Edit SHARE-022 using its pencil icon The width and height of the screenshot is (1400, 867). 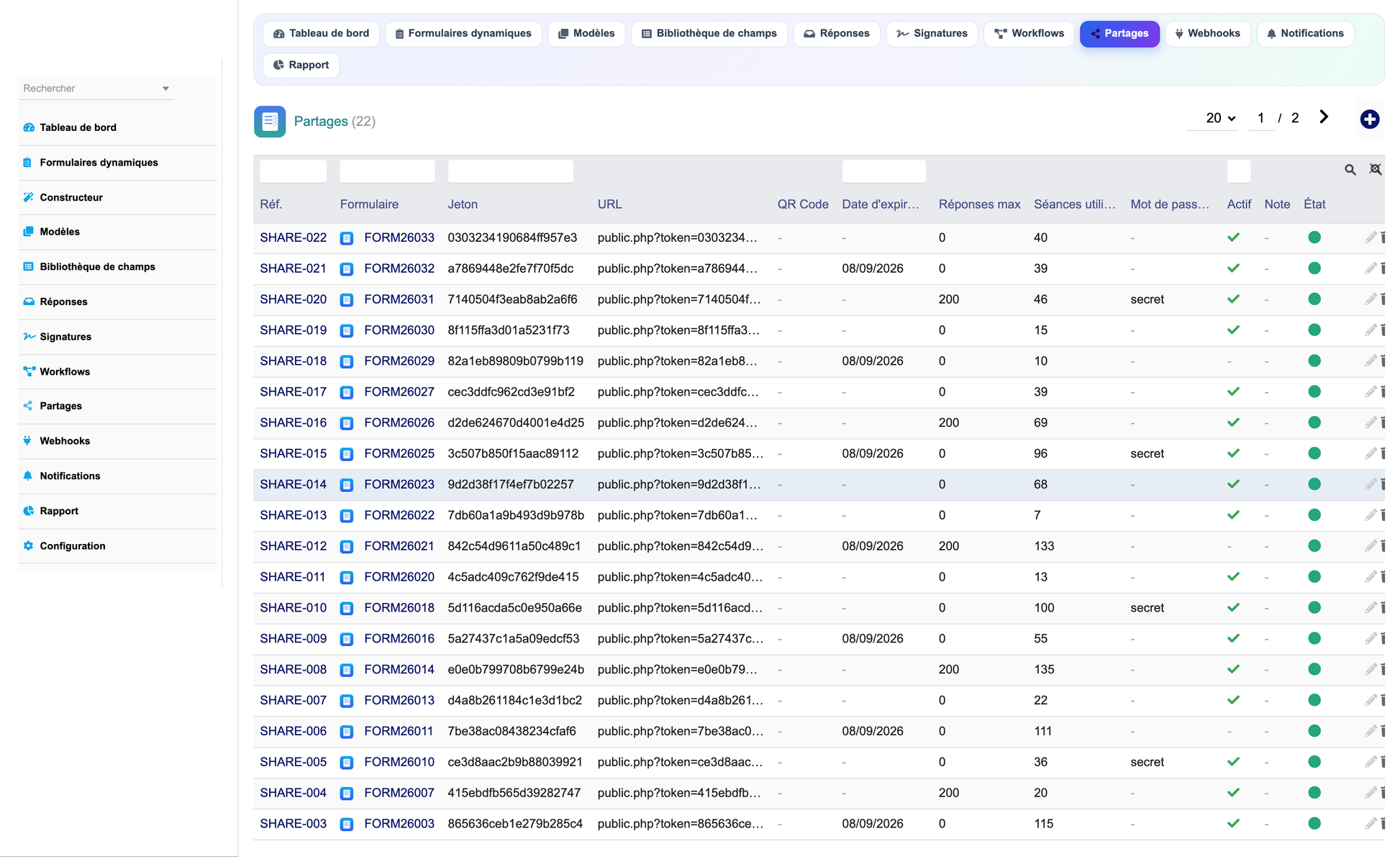(x=1370, y=237)
